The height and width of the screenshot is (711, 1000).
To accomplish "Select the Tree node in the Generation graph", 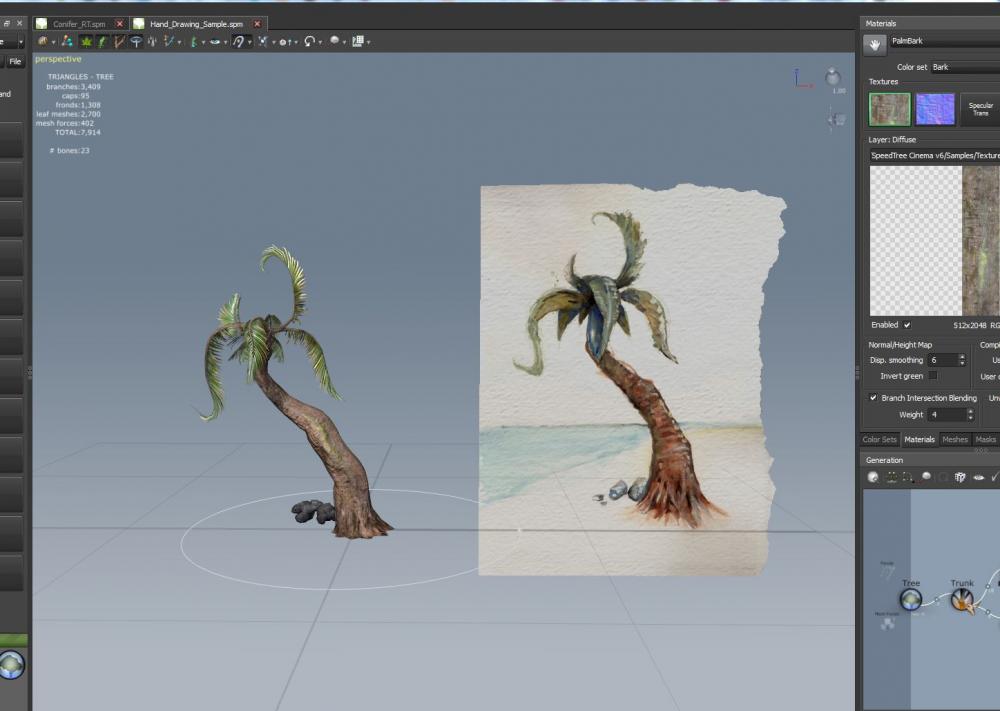I will click(910, 599).
